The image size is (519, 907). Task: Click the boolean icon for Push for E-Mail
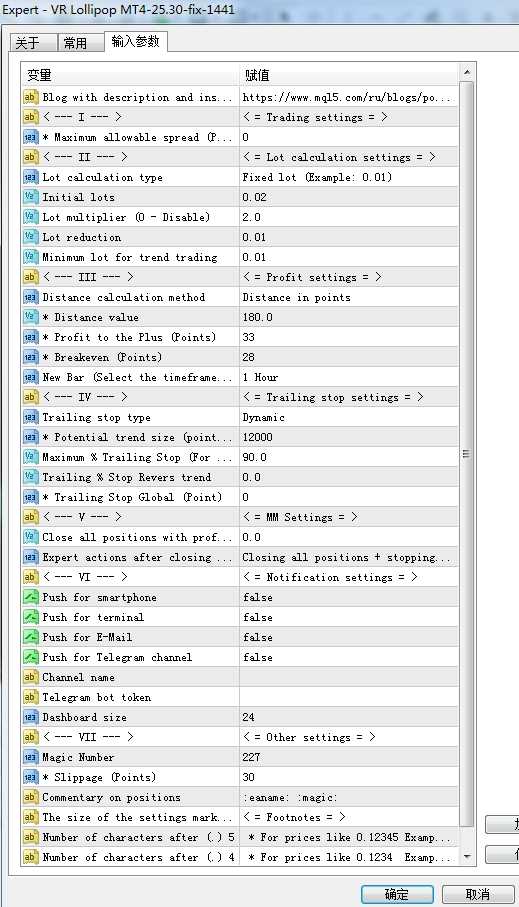point(30,637)
